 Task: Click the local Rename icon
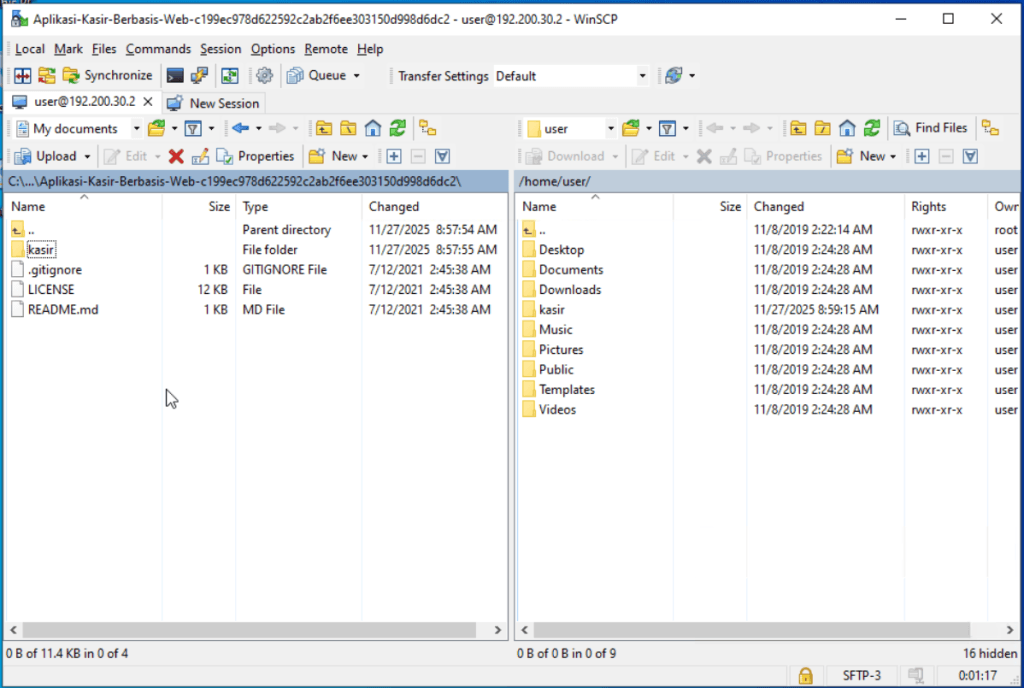pyautogui.click(x=200, y=156)
